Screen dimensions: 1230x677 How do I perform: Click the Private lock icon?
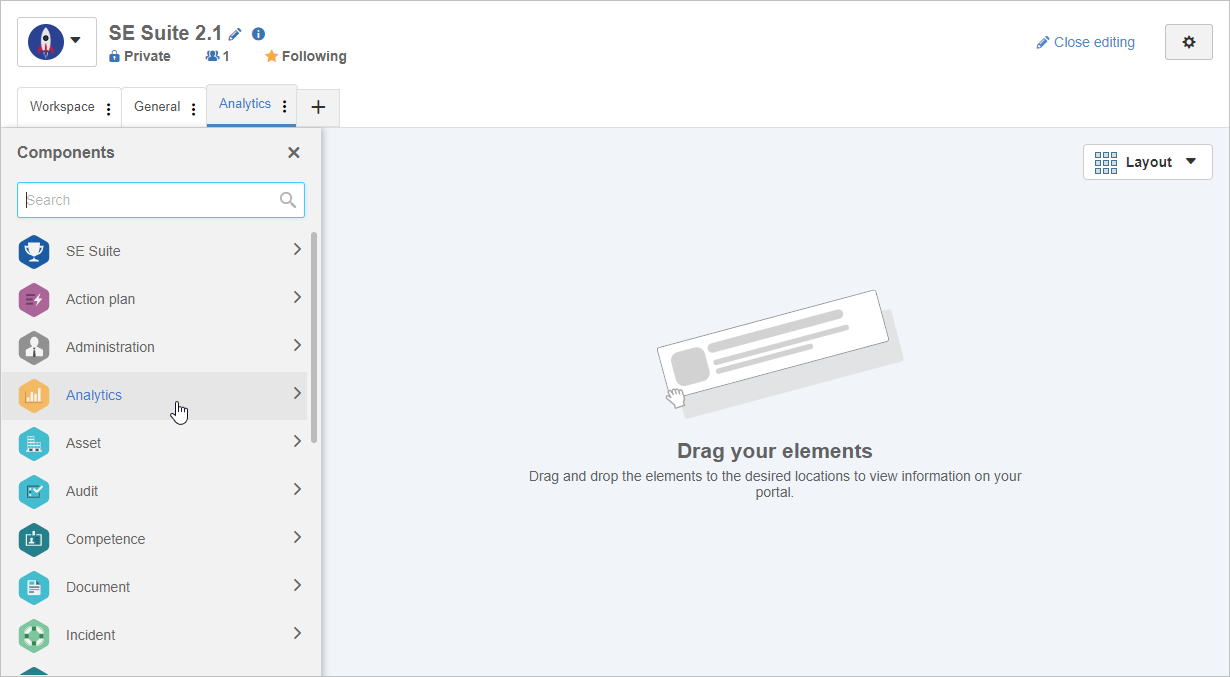tap(115, 57)
